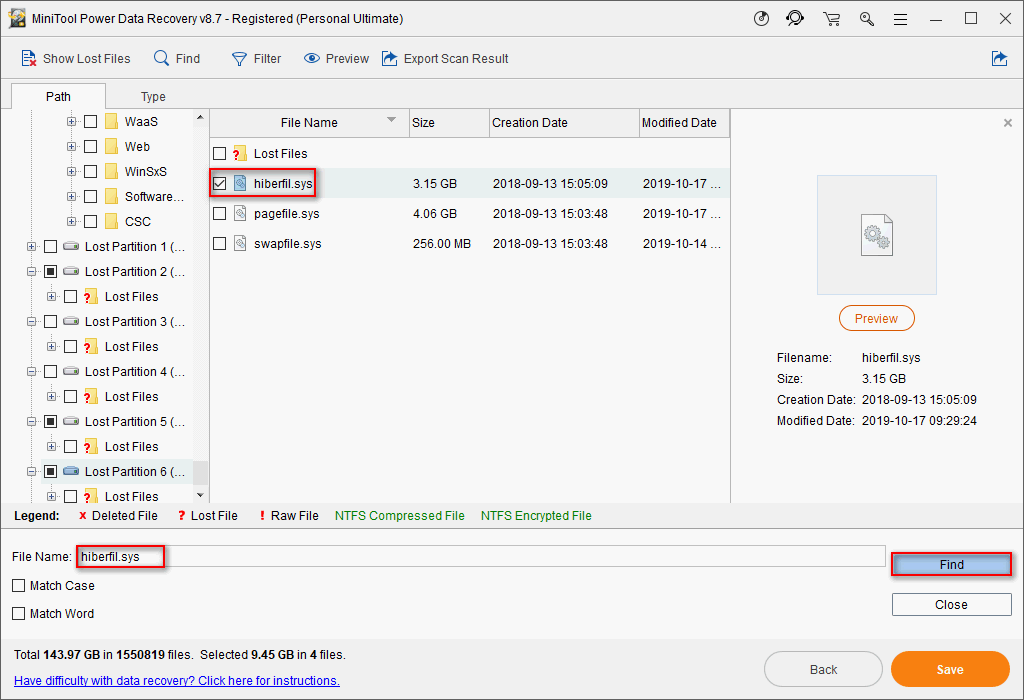This screenshot has width=1024, height=700.
Task: Click the Preview eye icon in toolbar
Action: (x=312, y=59)
